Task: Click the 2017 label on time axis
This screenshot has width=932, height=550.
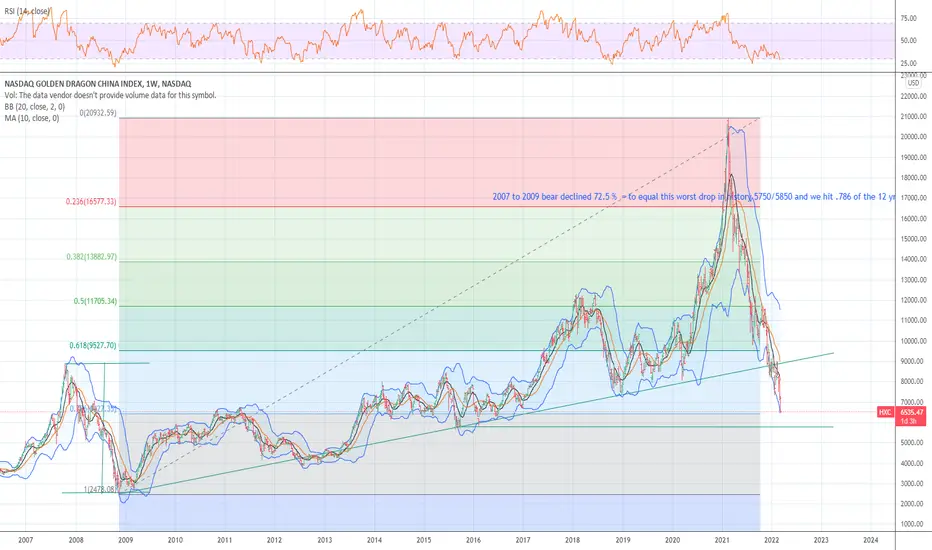Action: pyautogui.click(x=523, y=540)
